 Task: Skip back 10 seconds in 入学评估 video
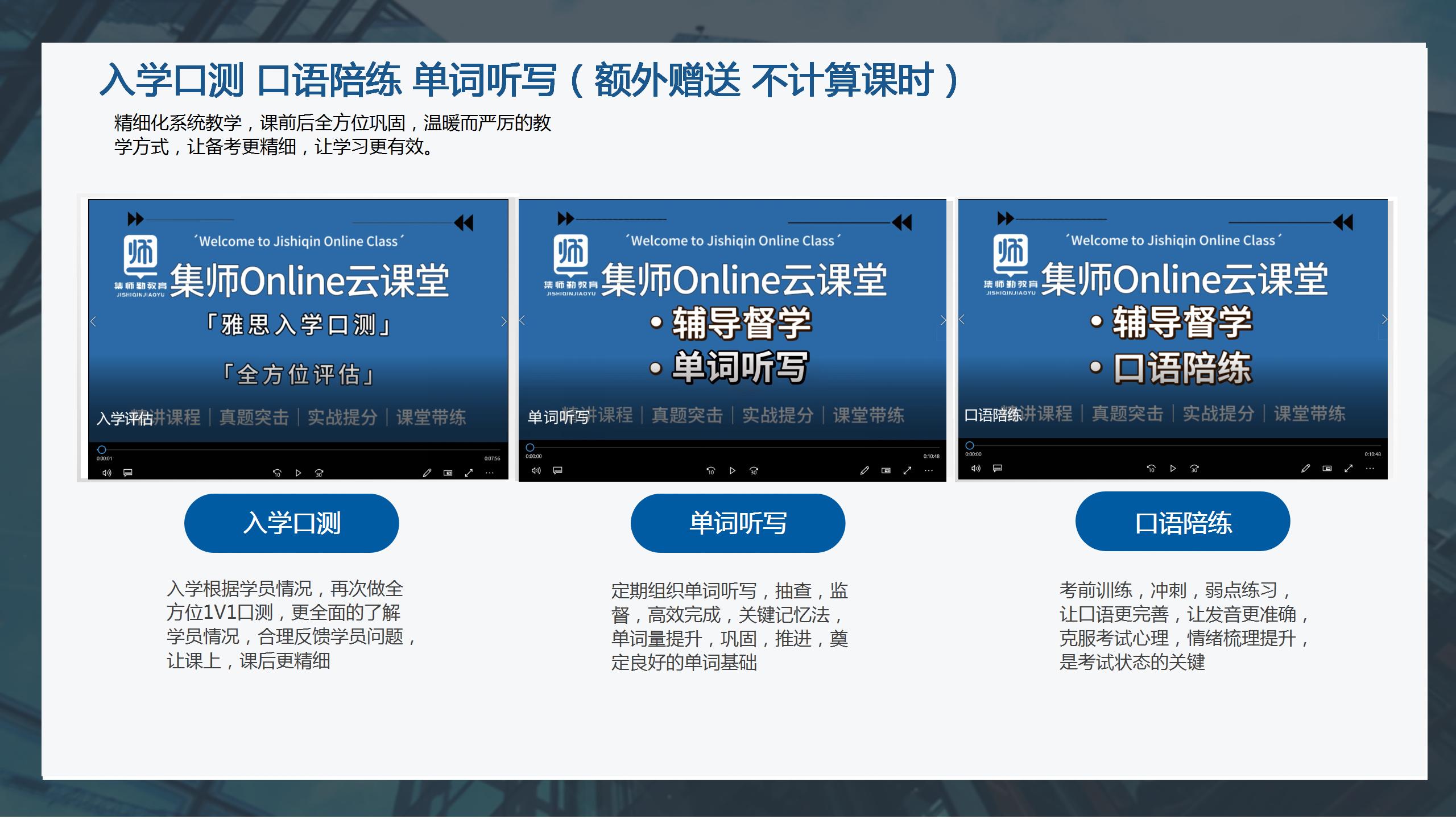pos(277,473)
